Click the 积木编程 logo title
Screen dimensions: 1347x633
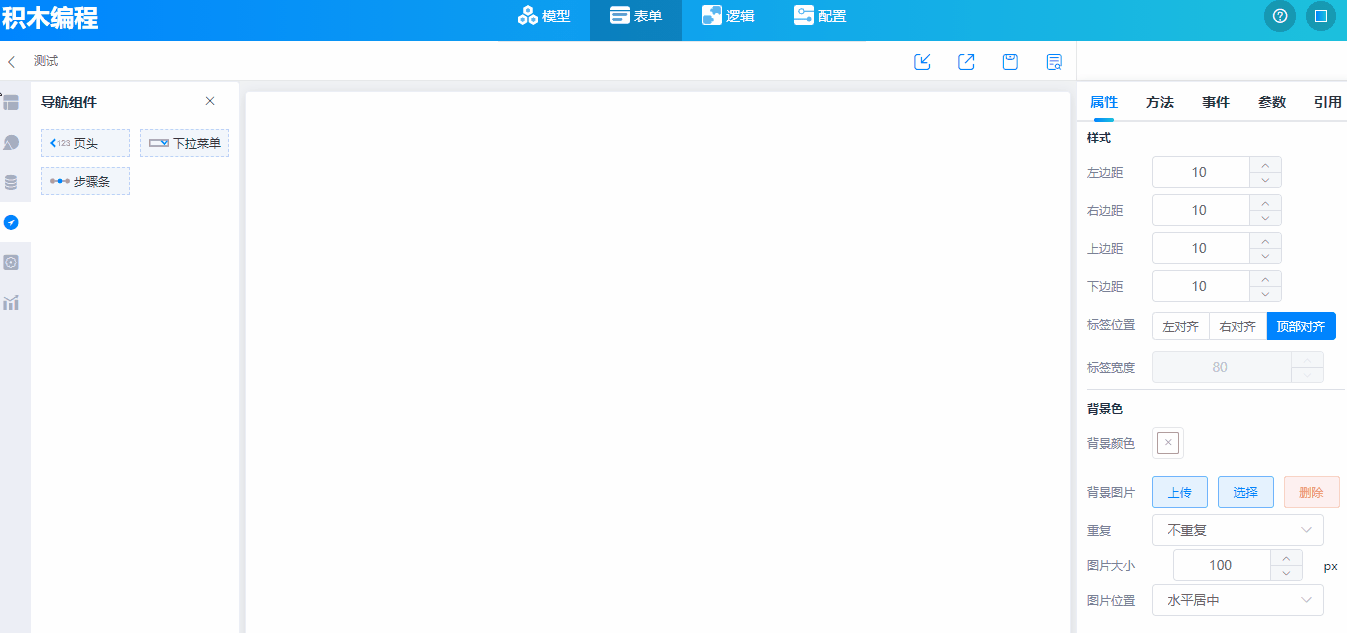50,17
